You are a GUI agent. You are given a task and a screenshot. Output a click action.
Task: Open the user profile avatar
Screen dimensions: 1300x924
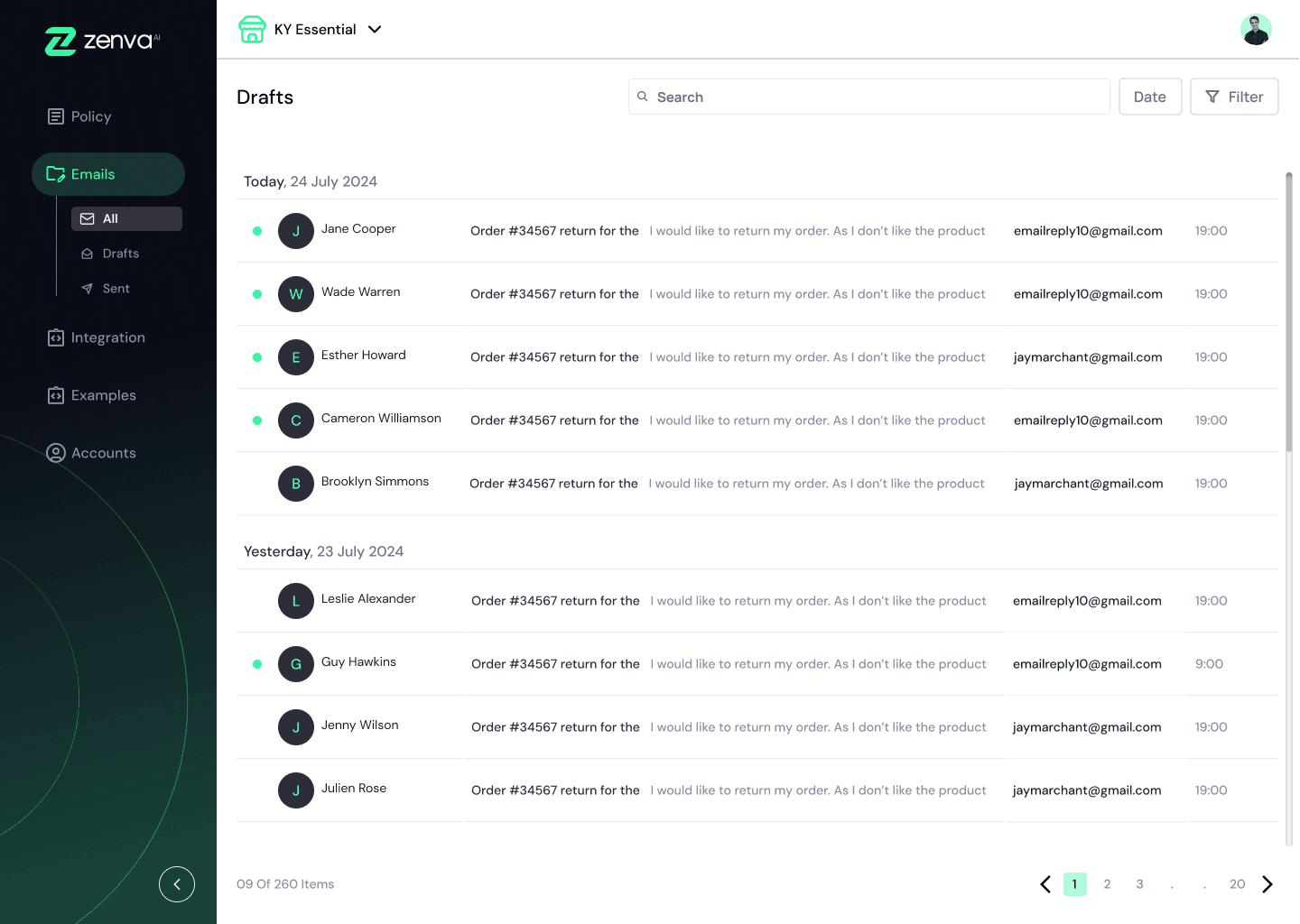(1256, 30)
